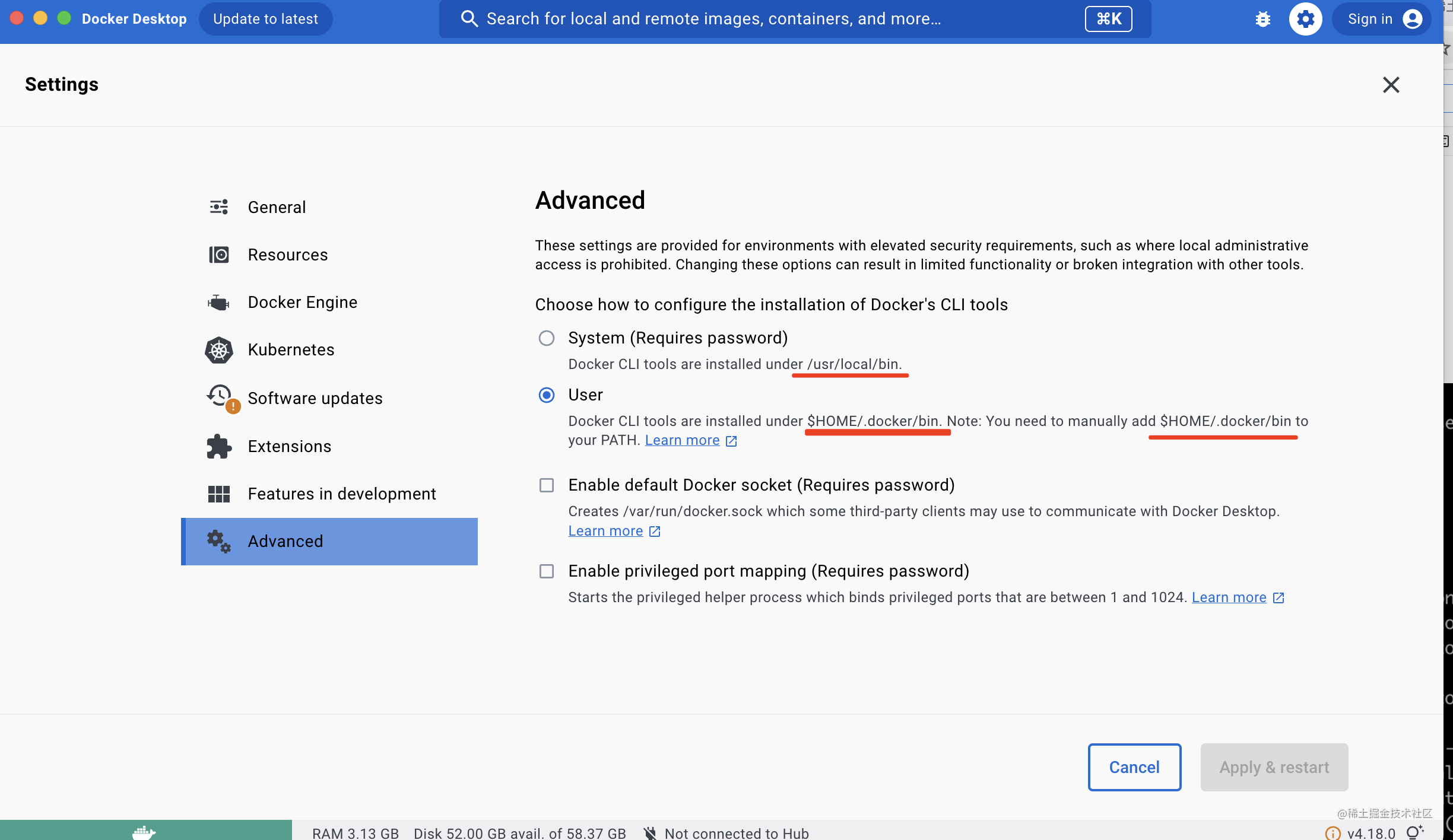Select the System (Requires password) option
1453x840 pixels.
pos(546,338)
